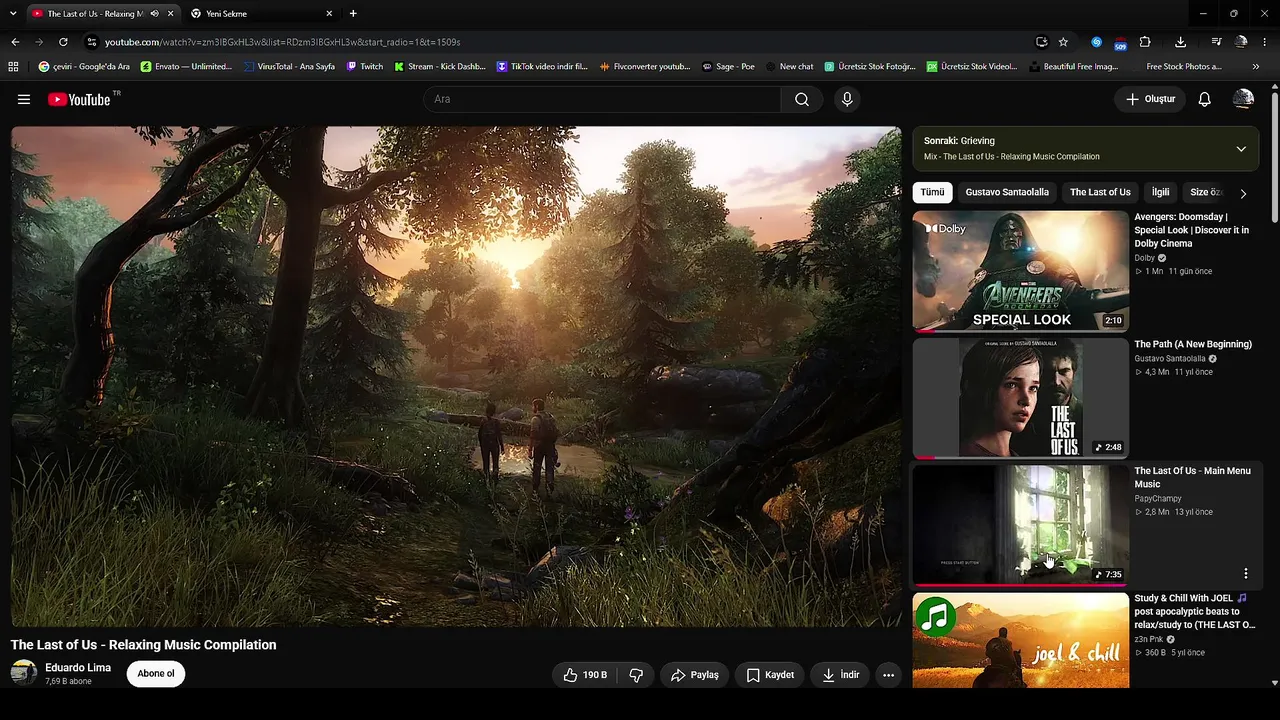Open the Twitch bookmark
The height and width of the screenshot is (720, 1280).
point(365,67)
